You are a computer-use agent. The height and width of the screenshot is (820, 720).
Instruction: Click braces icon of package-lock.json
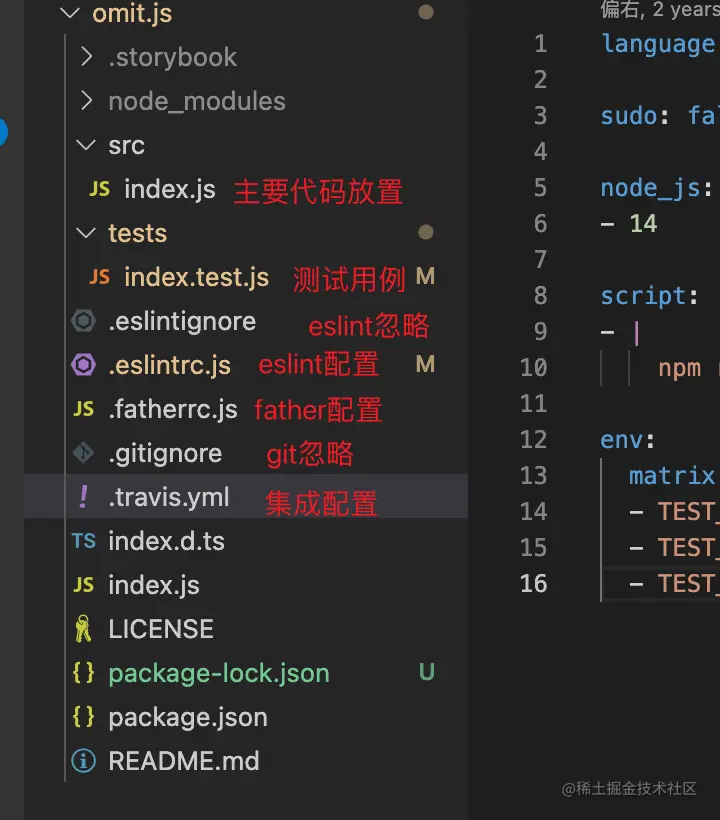[x=84, y=673]
